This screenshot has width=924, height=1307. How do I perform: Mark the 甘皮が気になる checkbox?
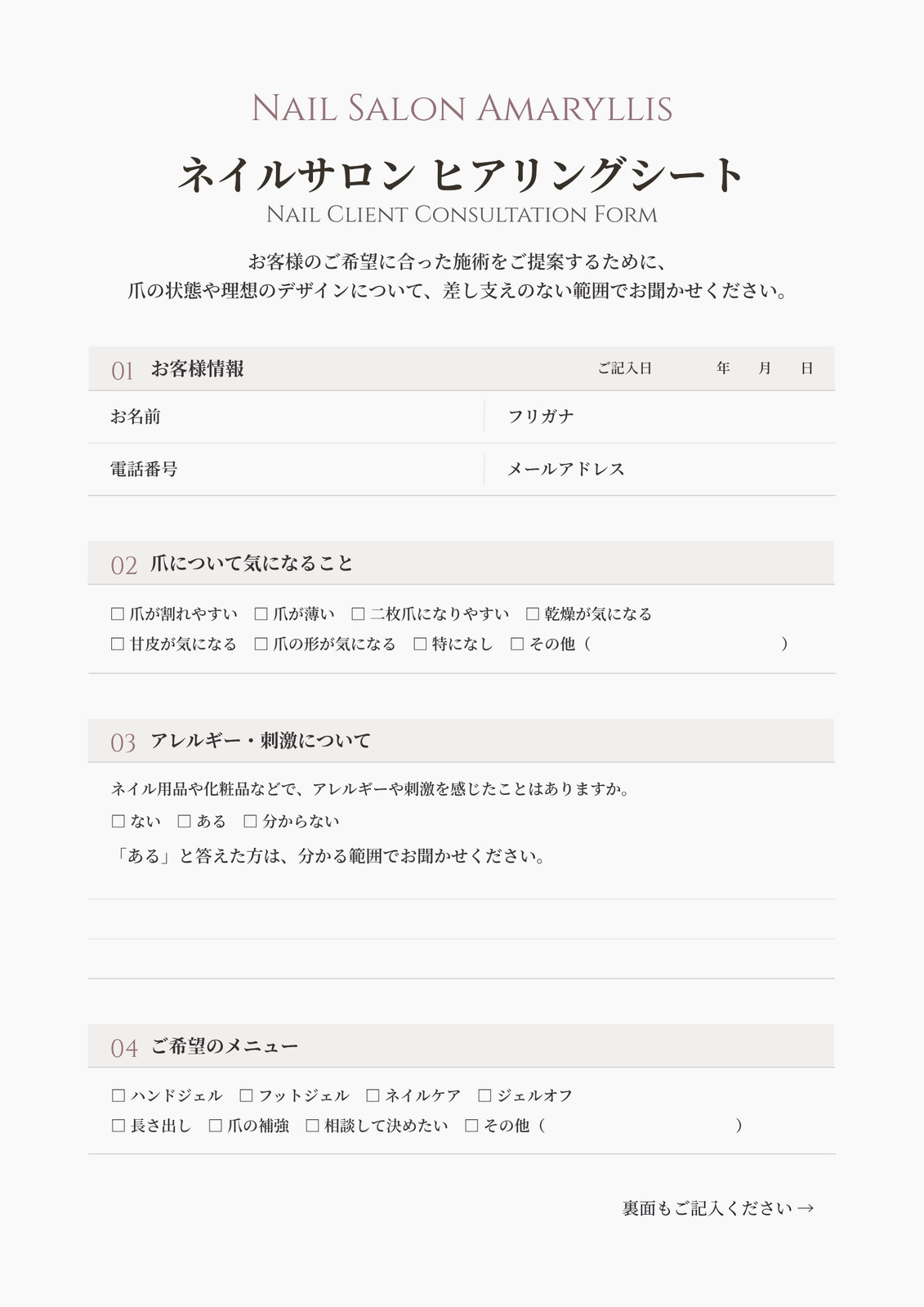coord(118,644)
